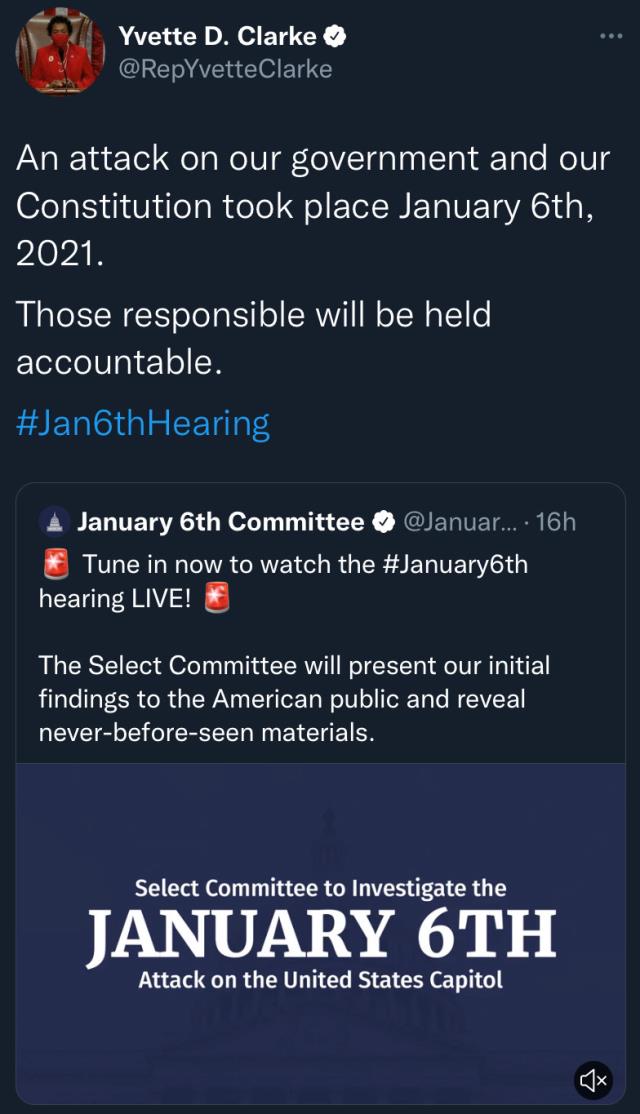Open the January 6th Committee account name

pos(221,522)
